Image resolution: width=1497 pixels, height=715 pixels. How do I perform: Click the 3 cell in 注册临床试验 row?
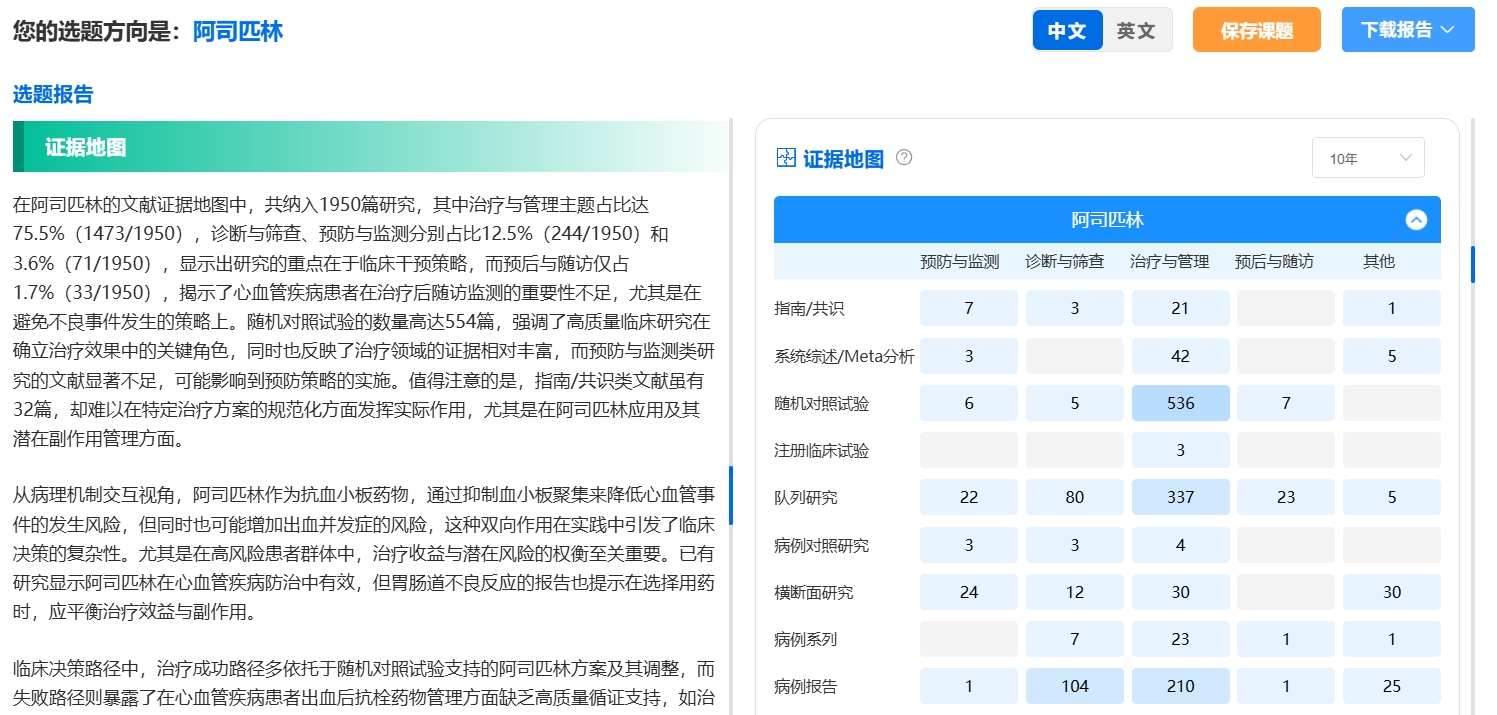pyautogui.click(x=1181, y=450)
